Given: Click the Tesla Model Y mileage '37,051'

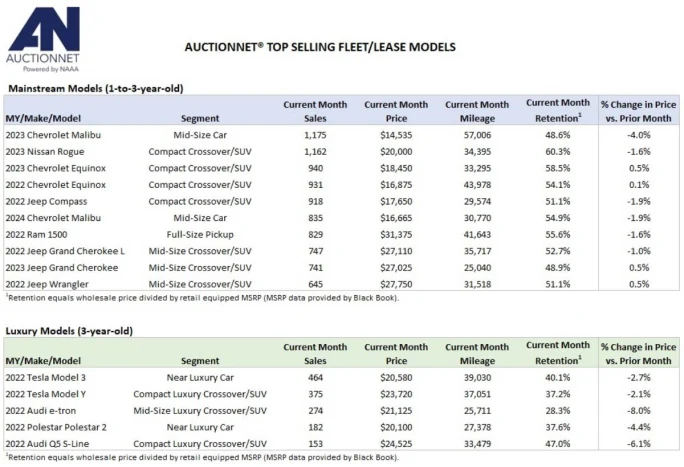Looking at the screenshot, I should pos(477,394).
